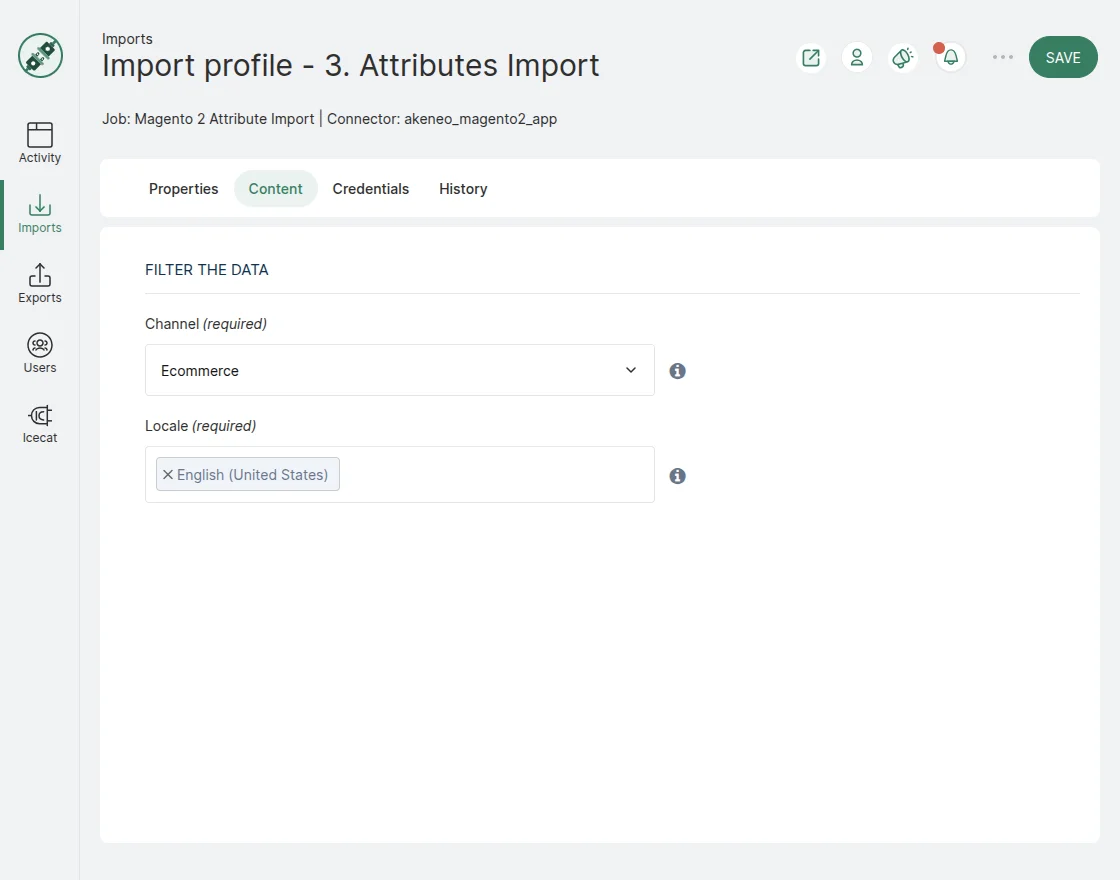This screenshot has height=880, width=1120.
Task: Expand the Channel dropdown chevron
Action: click(631, 370)
